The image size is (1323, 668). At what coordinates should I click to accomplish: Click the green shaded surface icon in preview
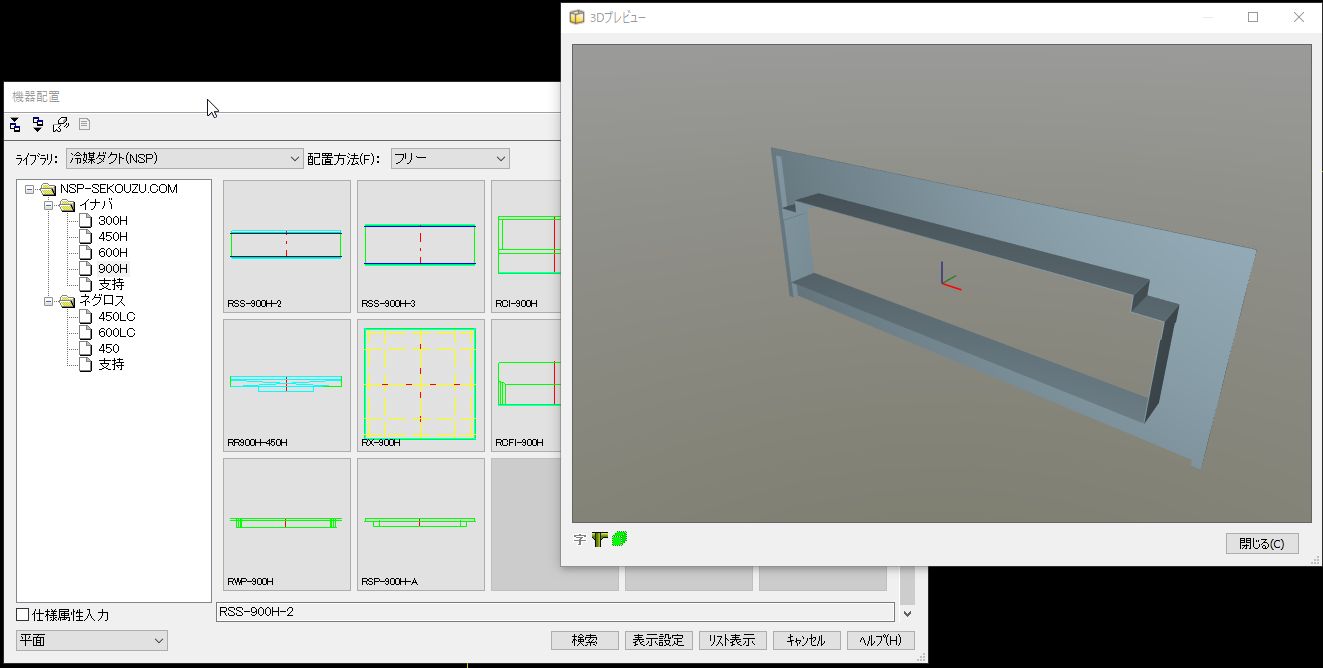620,539
